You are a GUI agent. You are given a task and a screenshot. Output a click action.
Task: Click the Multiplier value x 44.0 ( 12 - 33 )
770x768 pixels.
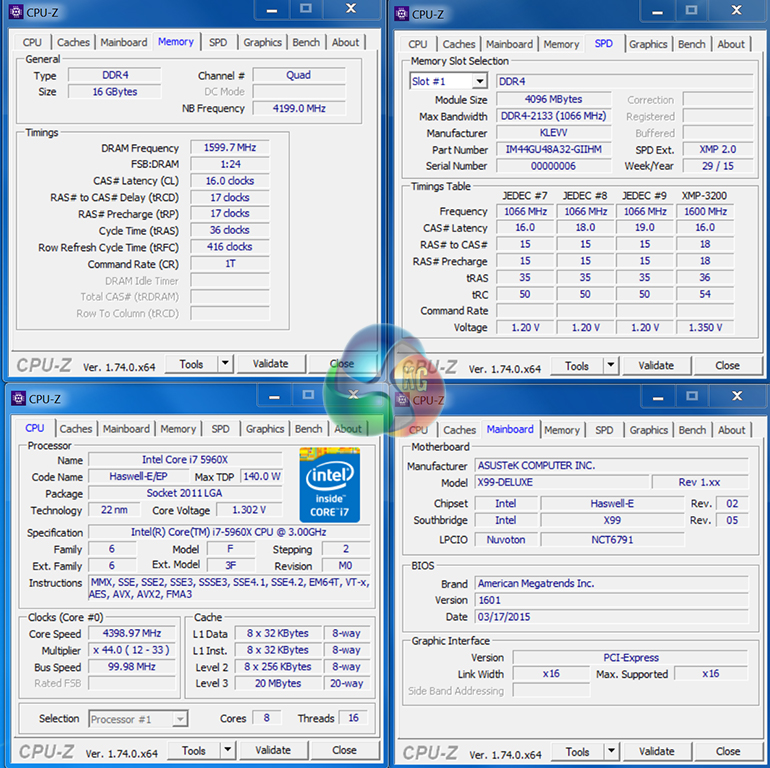point(132,650)
